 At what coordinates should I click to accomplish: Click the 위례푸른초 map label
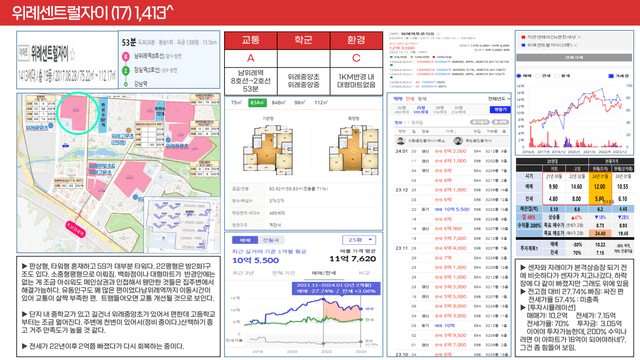pyautogui.click(x=177, y=146)
